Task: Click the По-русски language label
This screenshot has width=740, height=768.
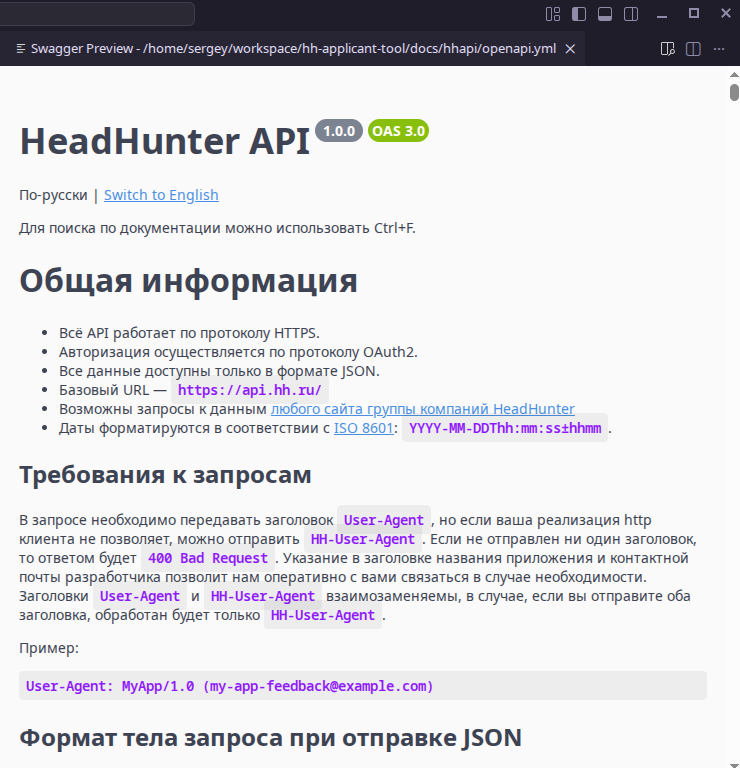Action: pos(53,195)
